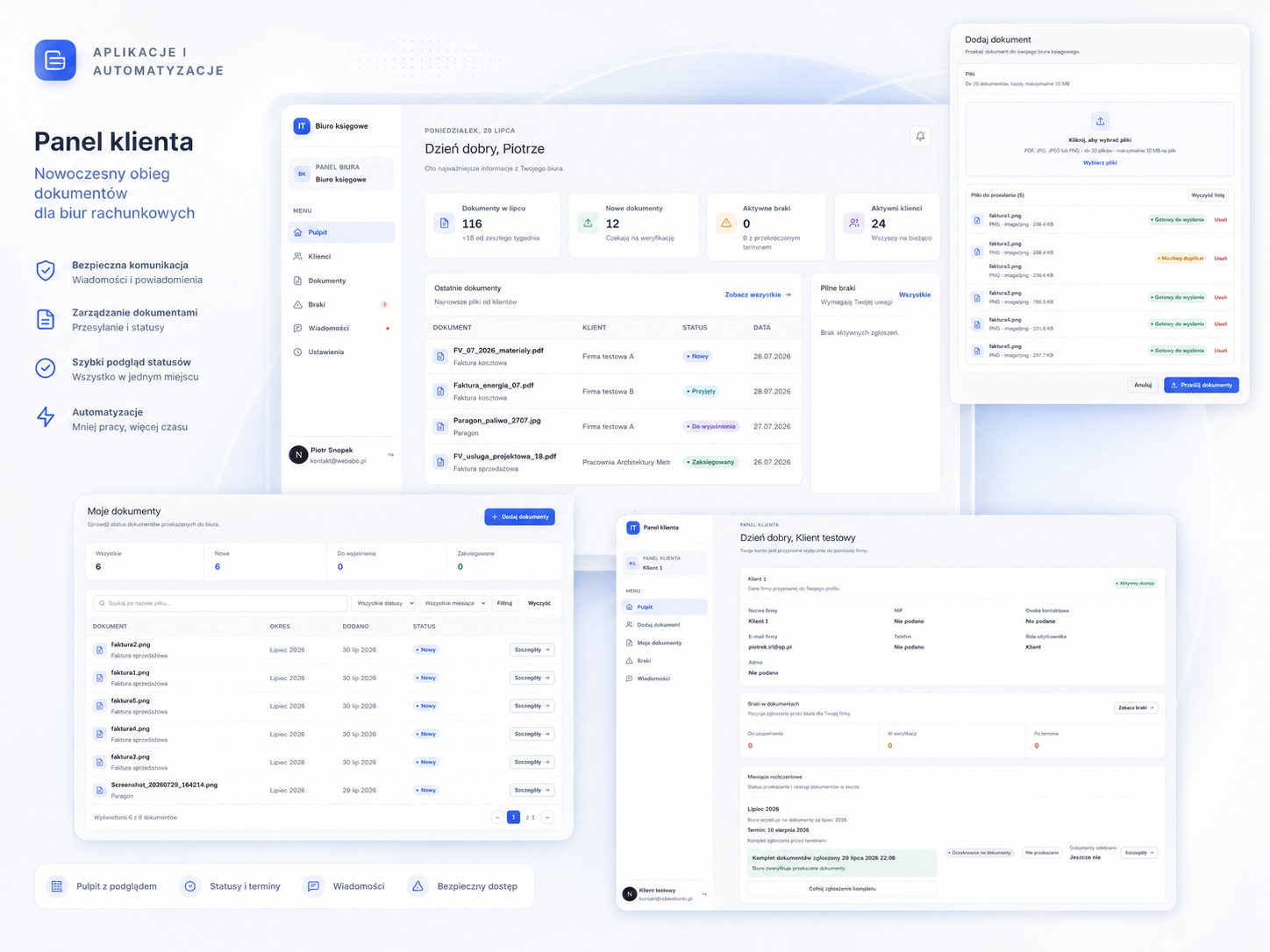Click the upload icon in Dodaj dokument
The height and width of the screenshot is (952, 1270).
tap(1100, 121)
